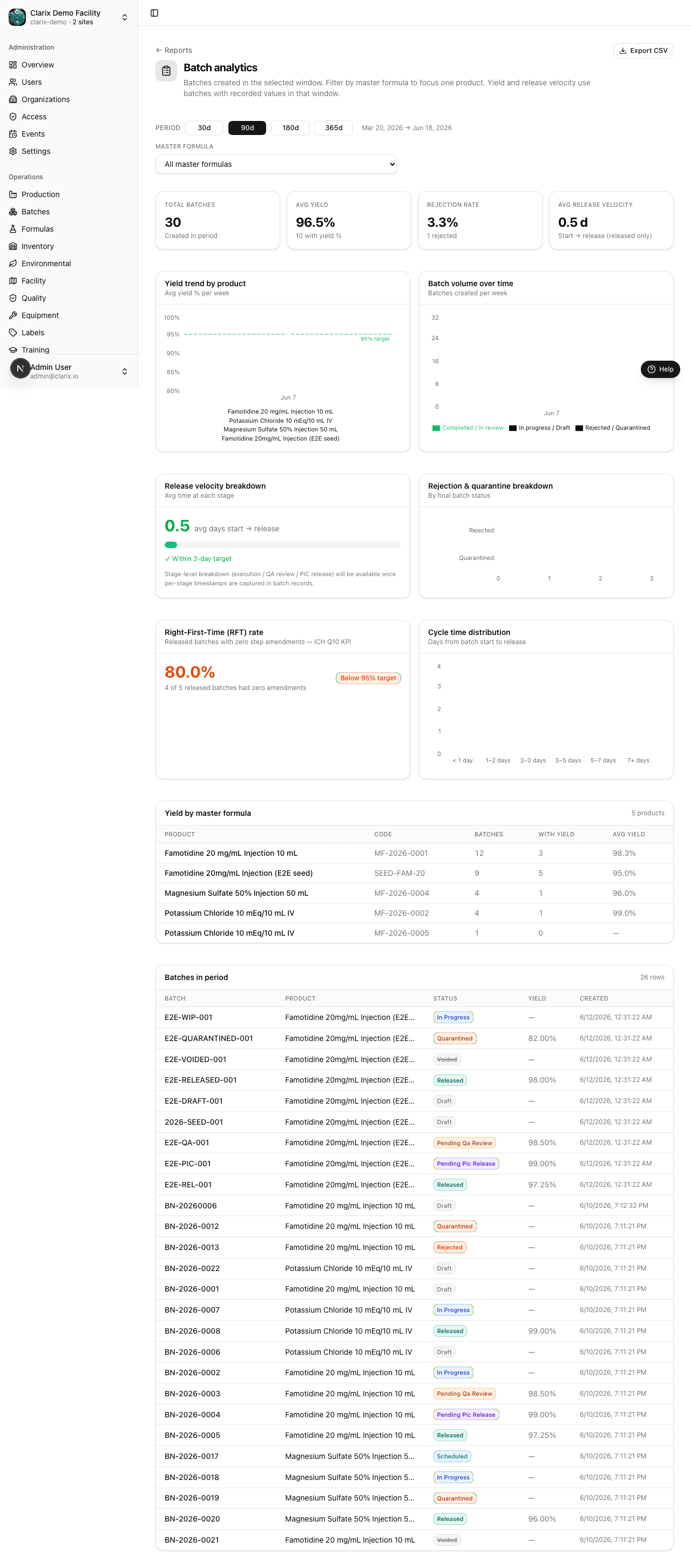691x1568 pixels.
Task: Click the Users icon in sidebar
Action: click(13, 82)
